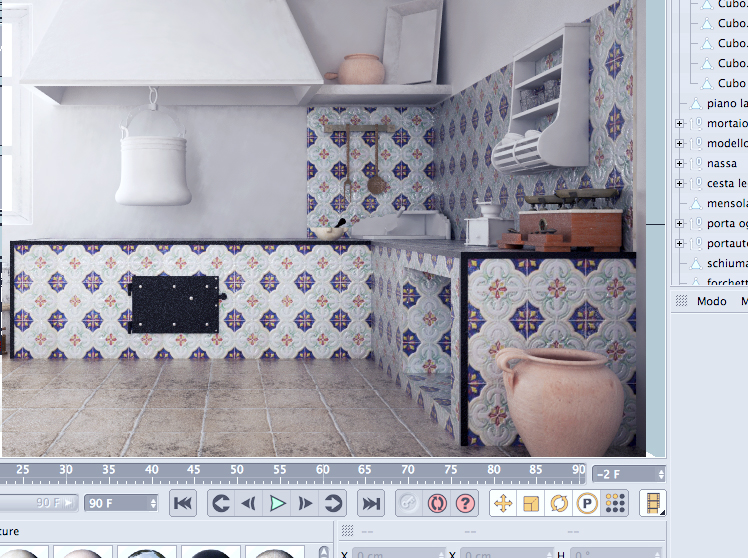Click the current frame field showing -2 F
Viewport: 748px width, 558px height.
pyautogui.click(x=624, y=474)
